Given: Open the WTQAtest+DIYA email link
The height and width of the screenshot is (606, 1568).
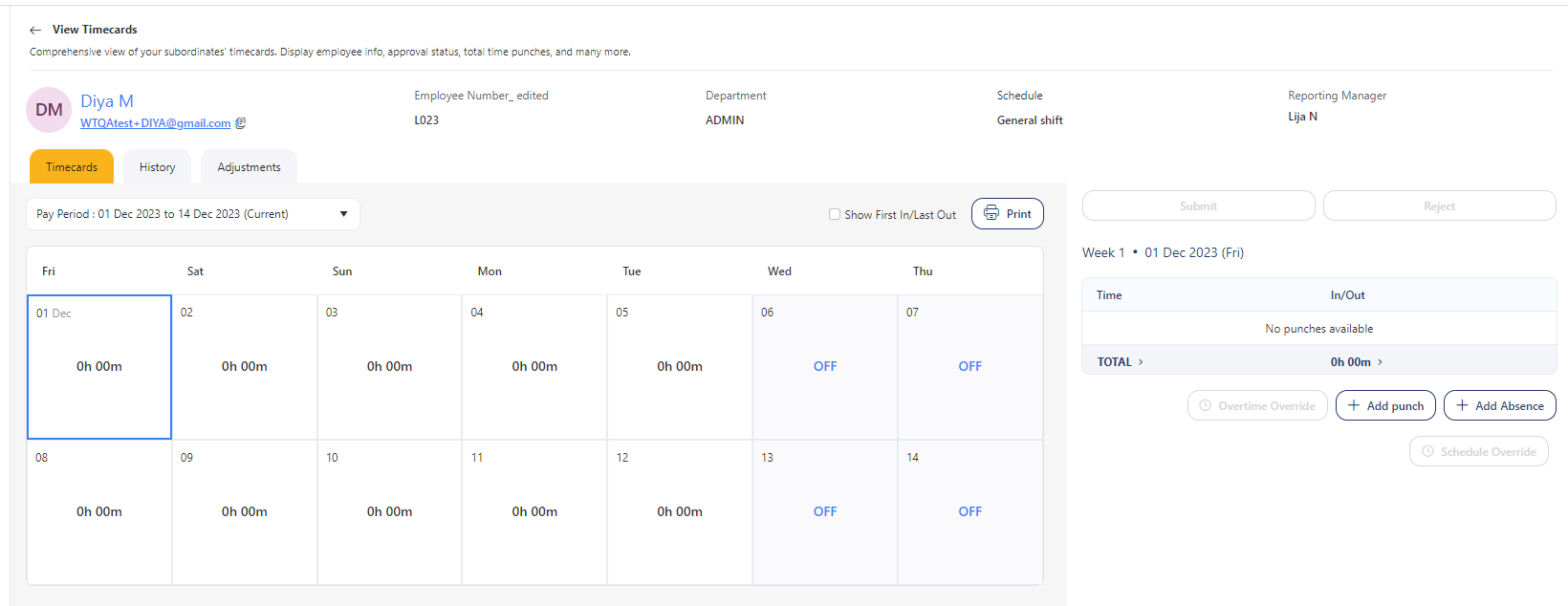Looking at the screenshot, I should pos(155,123).
